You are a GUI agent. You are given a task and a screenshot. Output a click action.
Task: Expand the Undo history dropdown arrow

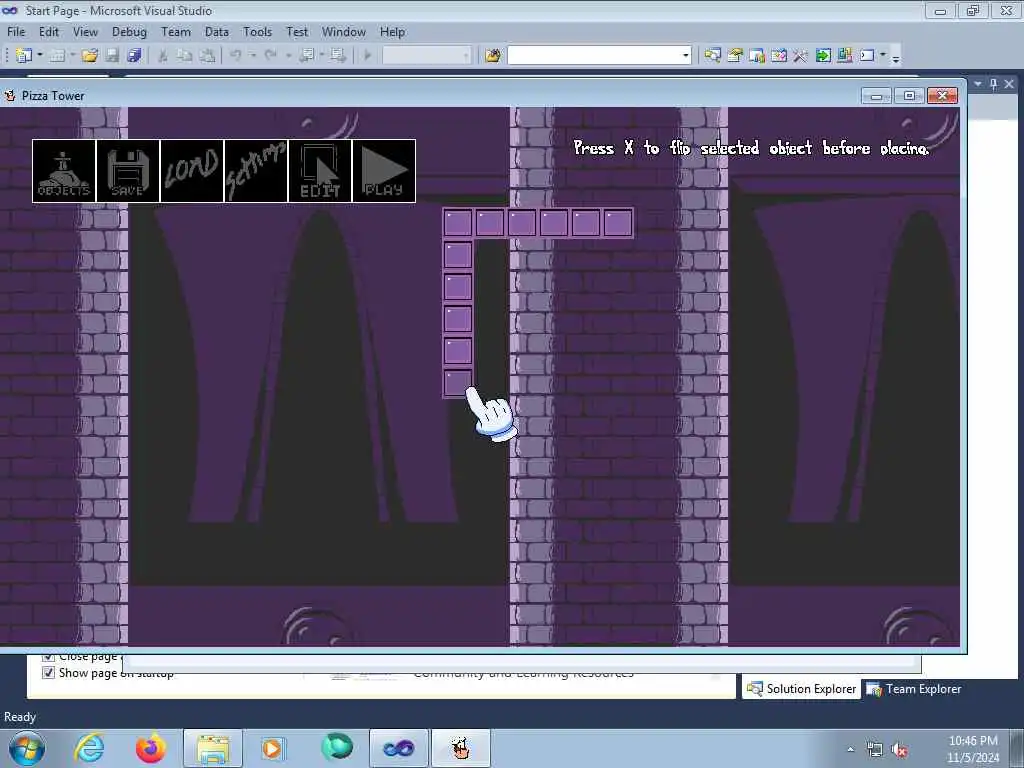pyautogui.click(x=253, y=56)
